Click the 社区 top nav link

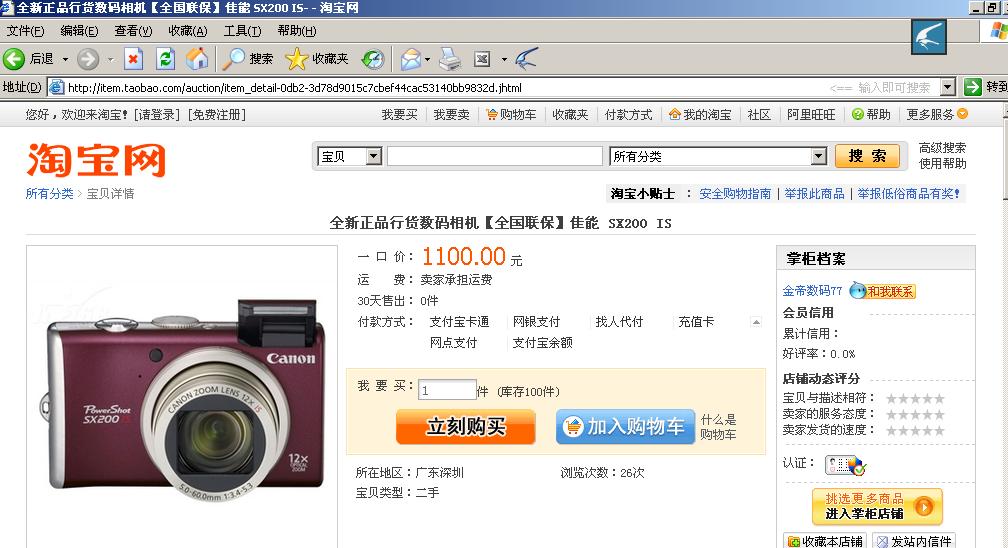[x=759, y=114]
